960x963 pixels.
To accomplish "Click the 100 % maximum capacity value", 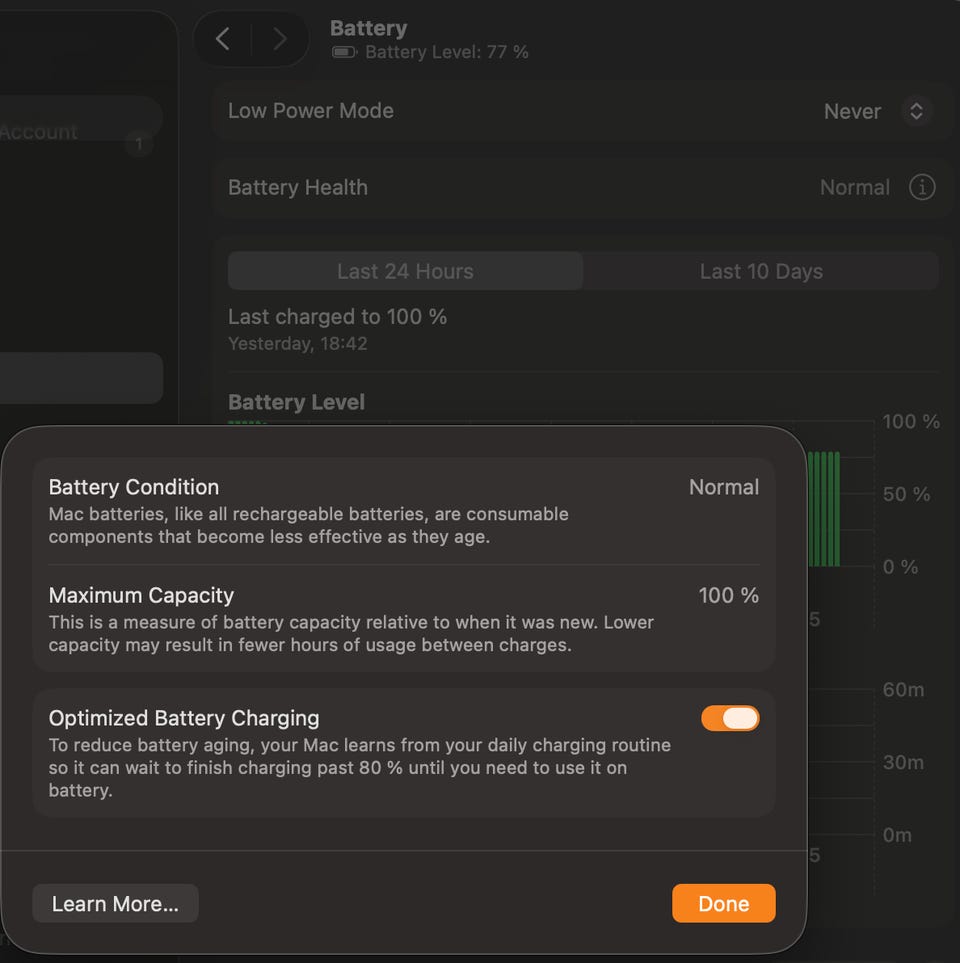I will tap(728, 595).
